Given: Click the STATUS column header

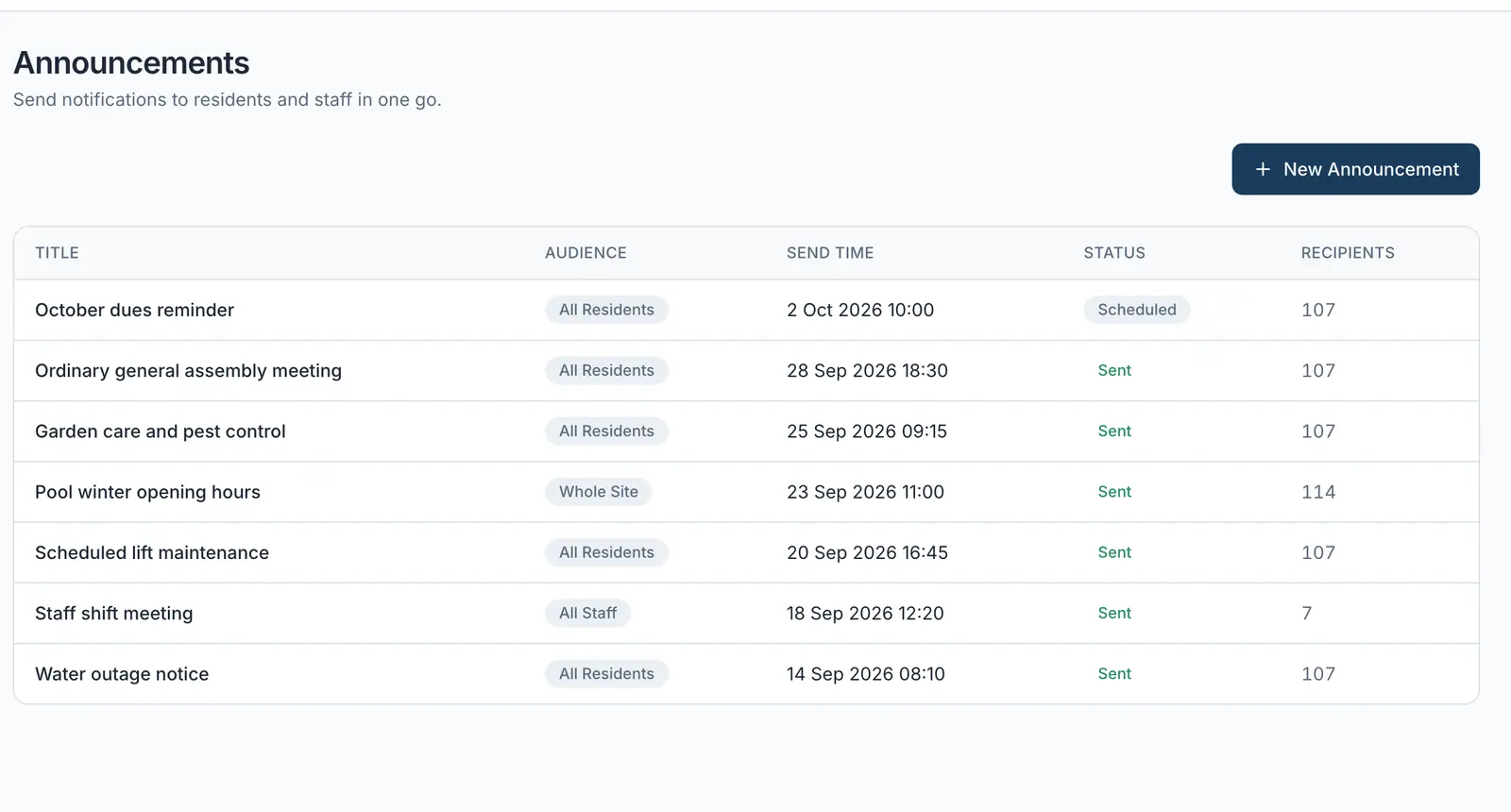Looking at the screenshot, I should (x=1114, y=253).
